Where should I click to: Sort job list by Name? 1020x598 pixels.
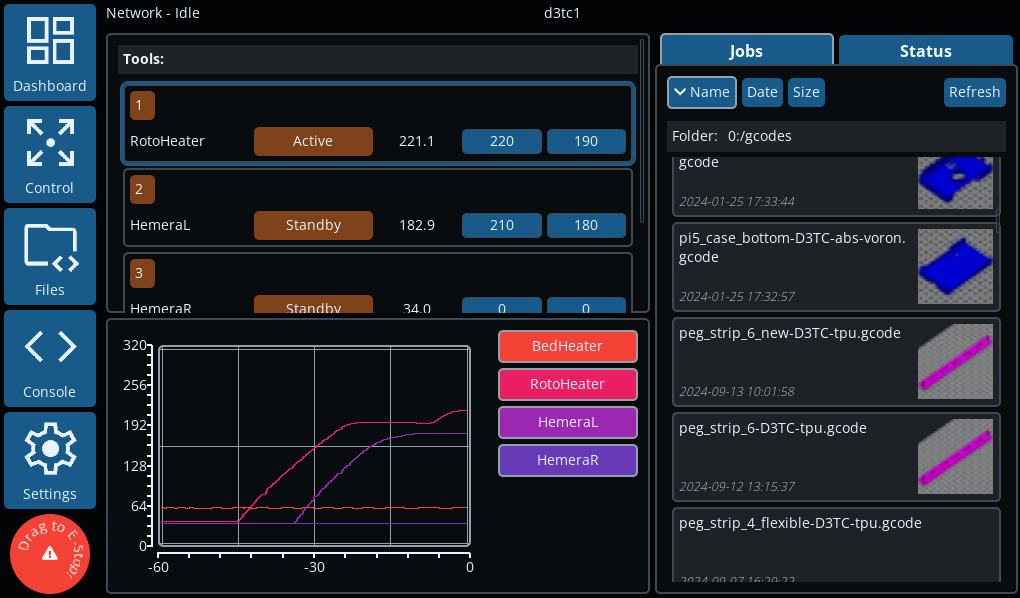point(701,92)
